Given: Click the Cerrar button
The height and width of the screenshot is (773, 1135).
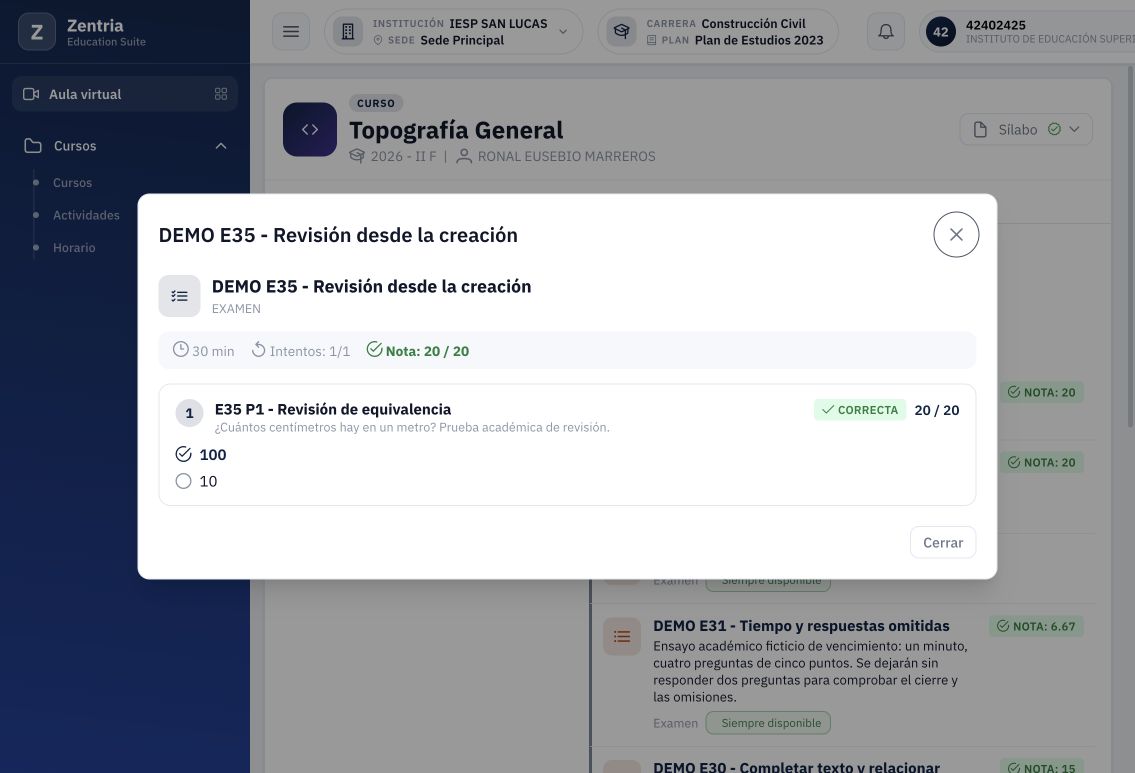Looking at the screenshot, I should (942, 542).
